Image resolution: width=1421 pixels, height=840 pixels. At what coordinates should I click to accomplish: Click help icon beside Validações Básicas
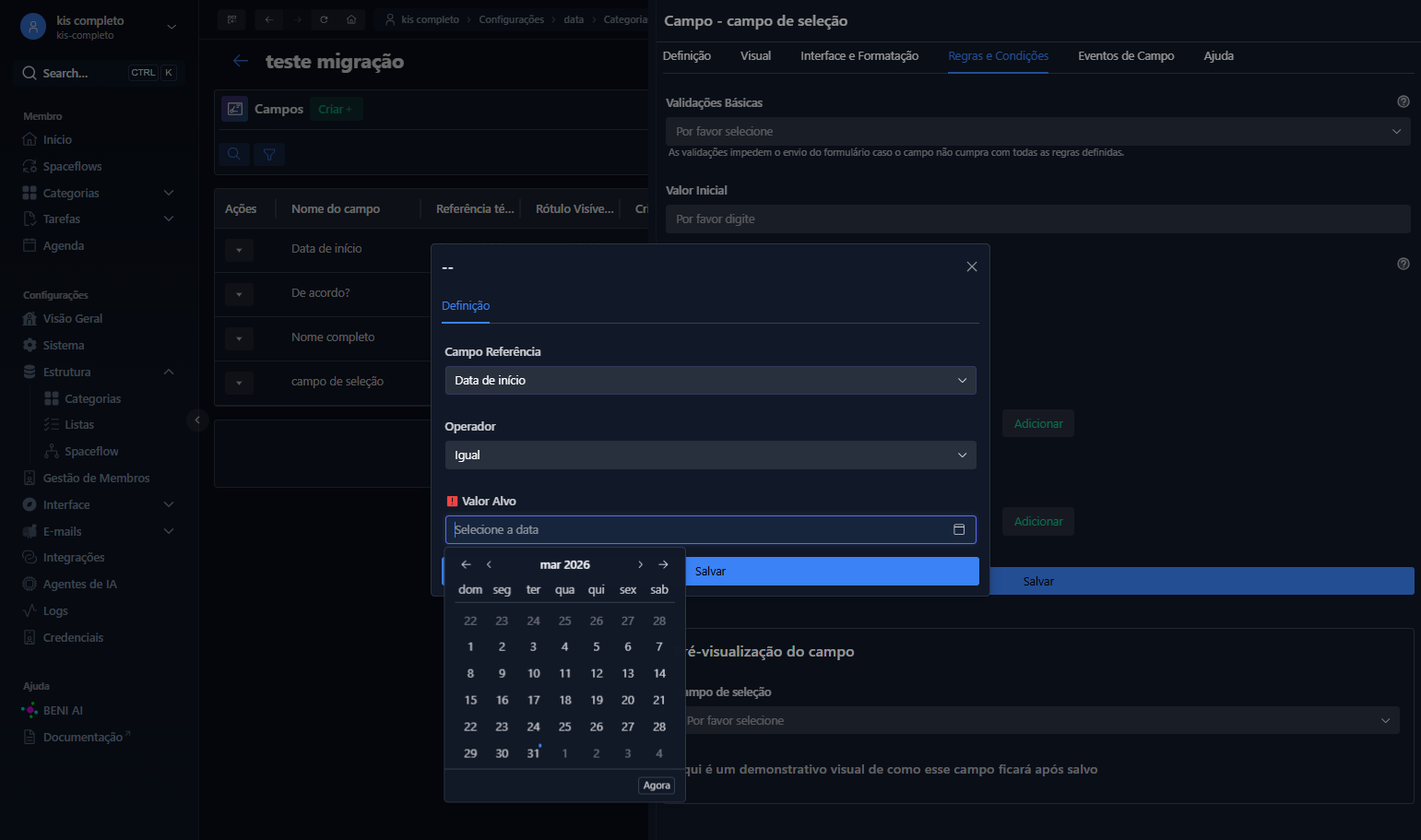click(x=1403, y=101)
